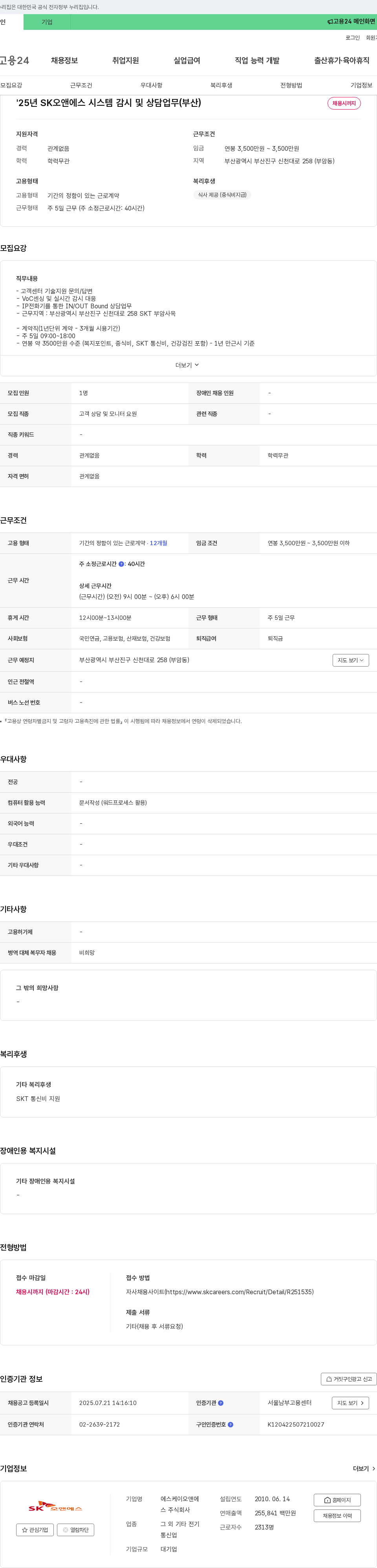Open 기업정보 더보기 link
The width and height of the screenshot is (377, 1568).
tap(364, 1469)
